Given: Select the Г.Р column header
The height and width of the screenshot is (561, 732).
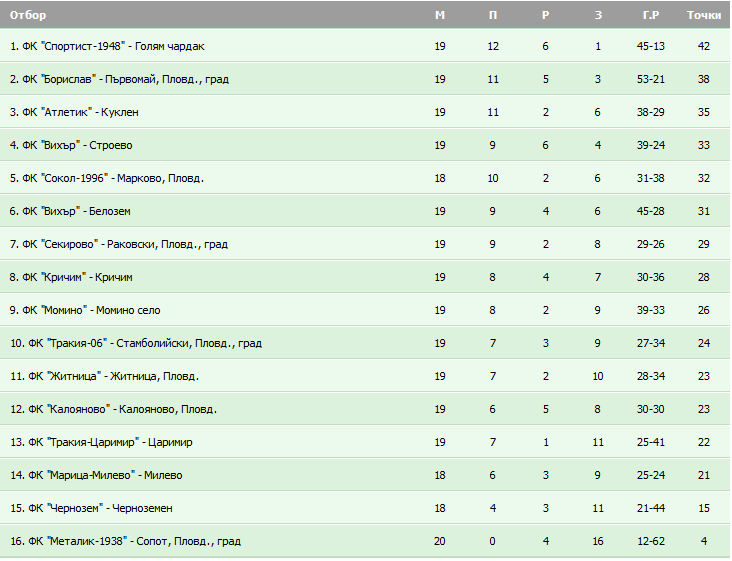Looking at the screenshot, I should [650, 15].
